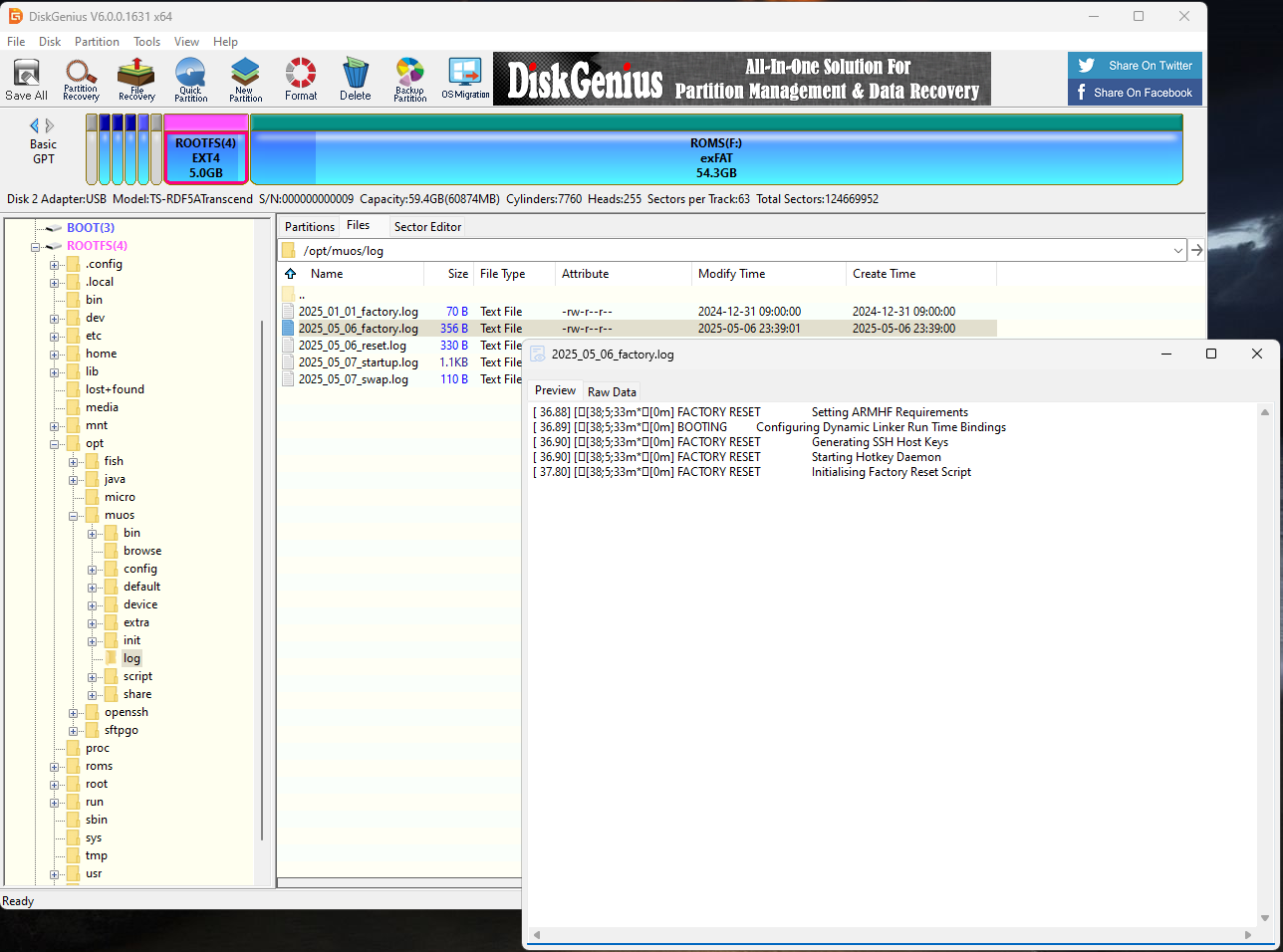Switch to Raw Data preview tab
Viewport: 1283px width, 952px height.
coord(612,392)
